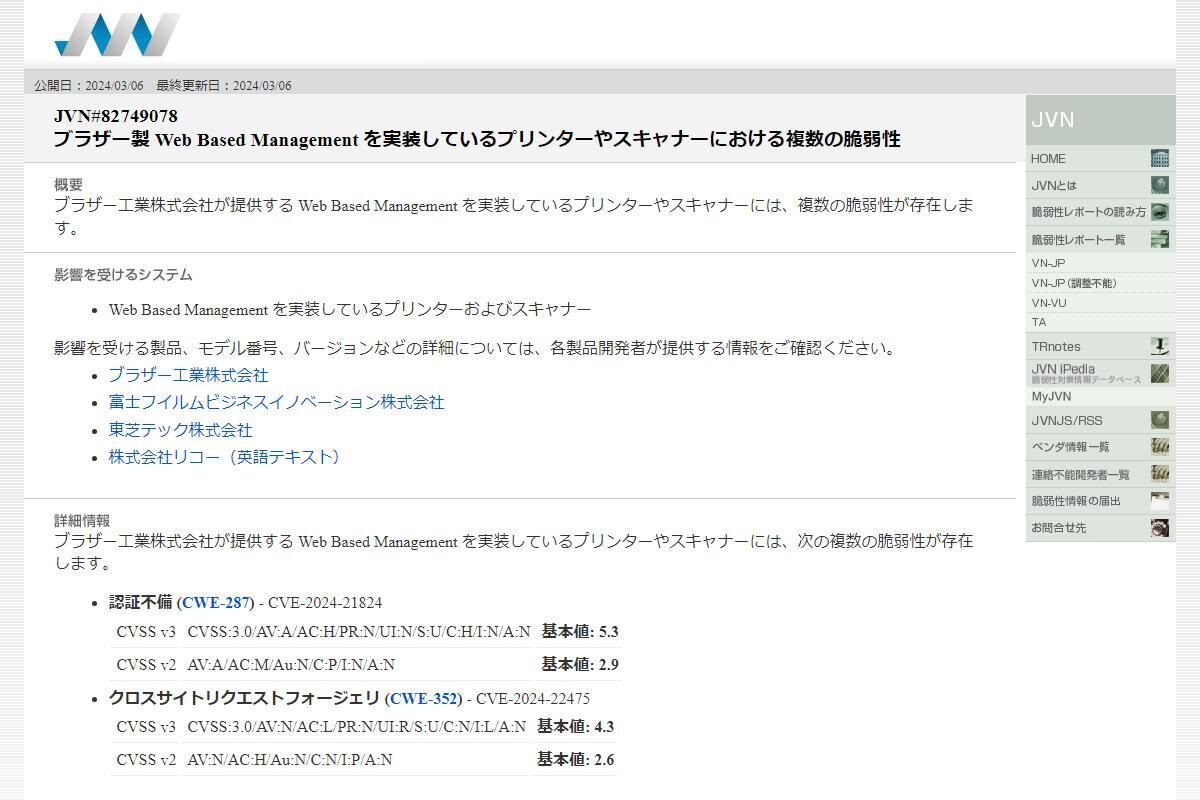Open 連絡不能開発者一覧 menu item

tap(1100, 474)
